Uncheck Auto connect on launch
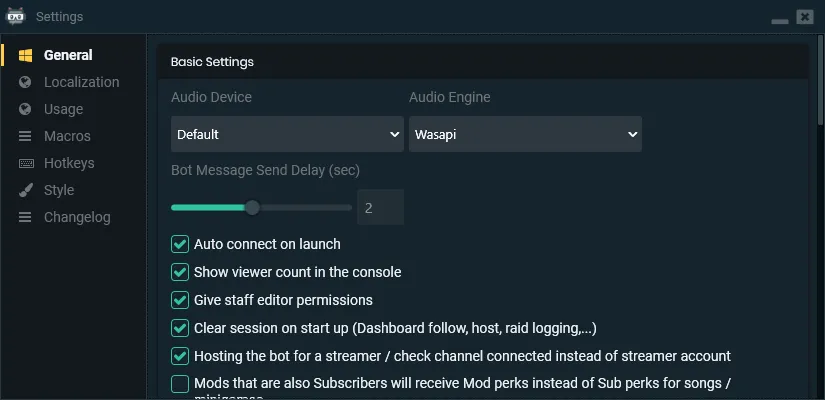Viewport: 825px width, 400px height. (180, 244)
